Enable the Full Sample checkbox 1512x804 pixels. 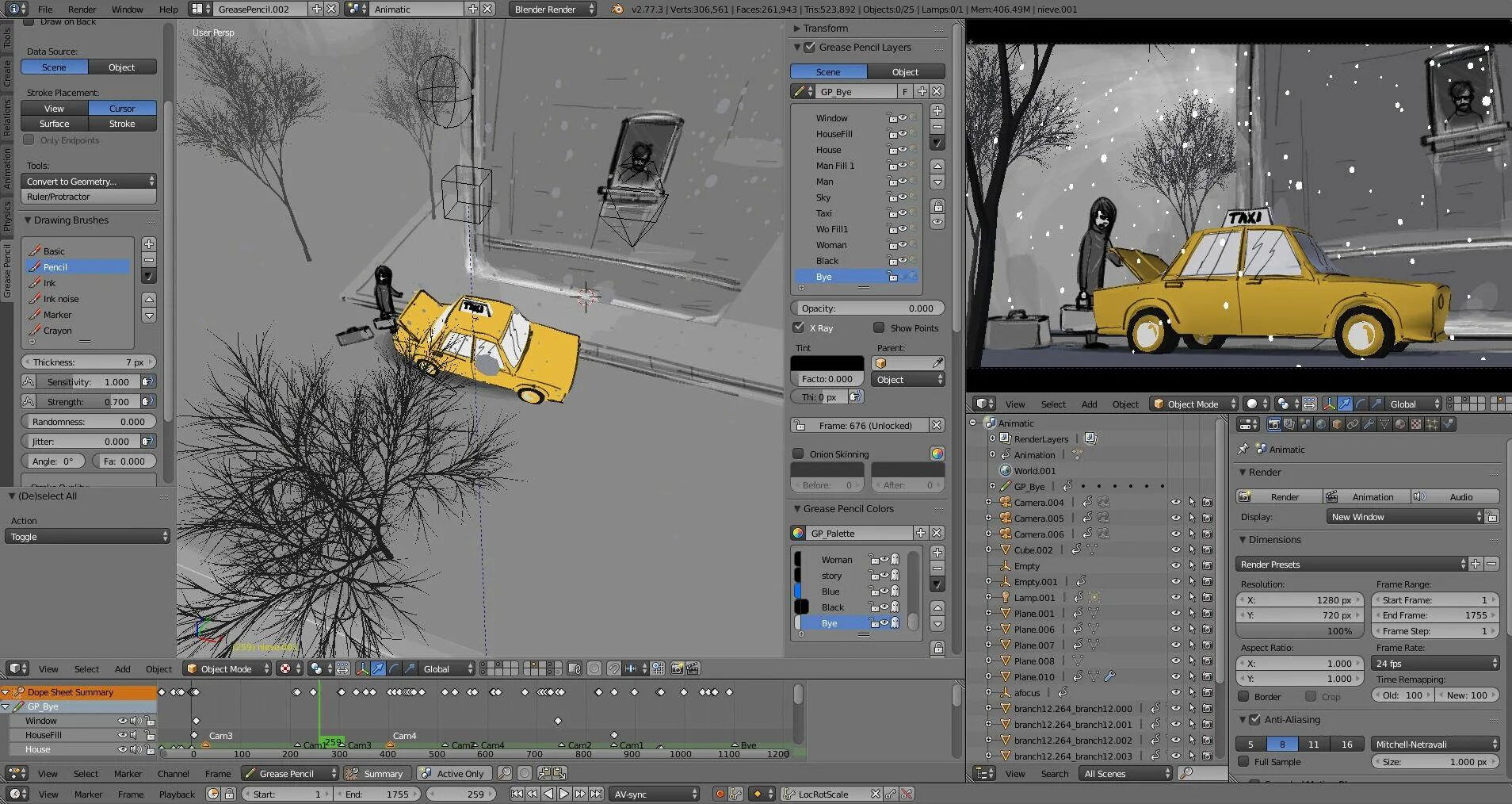pyautogui.click(x=1243, y=762)
